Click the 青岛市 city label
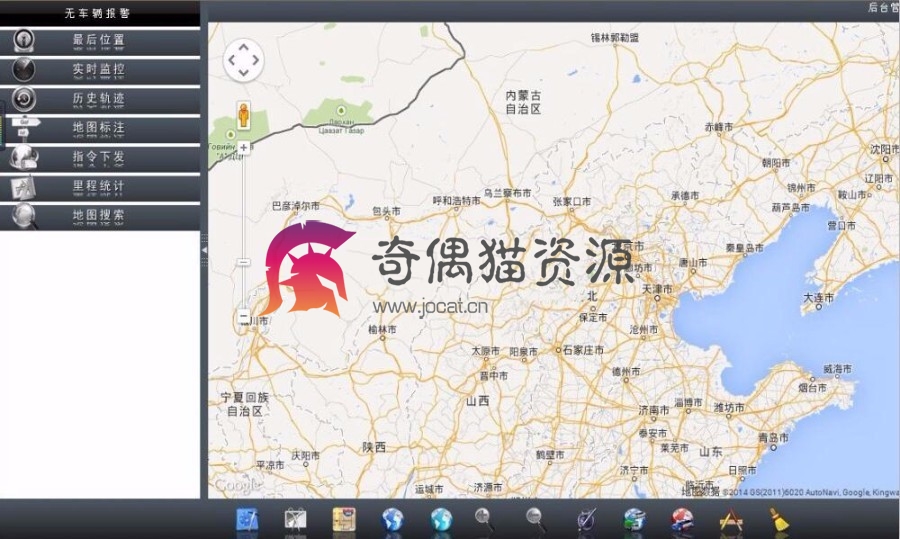The height and width of the screenshot is (539, 900). 773,437
